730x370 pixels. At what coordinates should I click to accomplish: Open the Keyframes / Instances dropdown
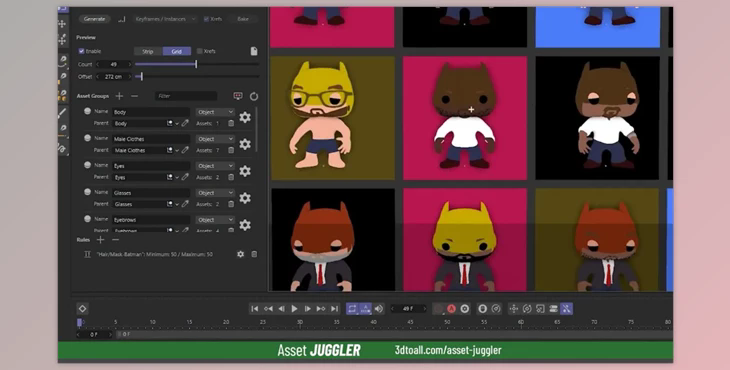[165, 19]
